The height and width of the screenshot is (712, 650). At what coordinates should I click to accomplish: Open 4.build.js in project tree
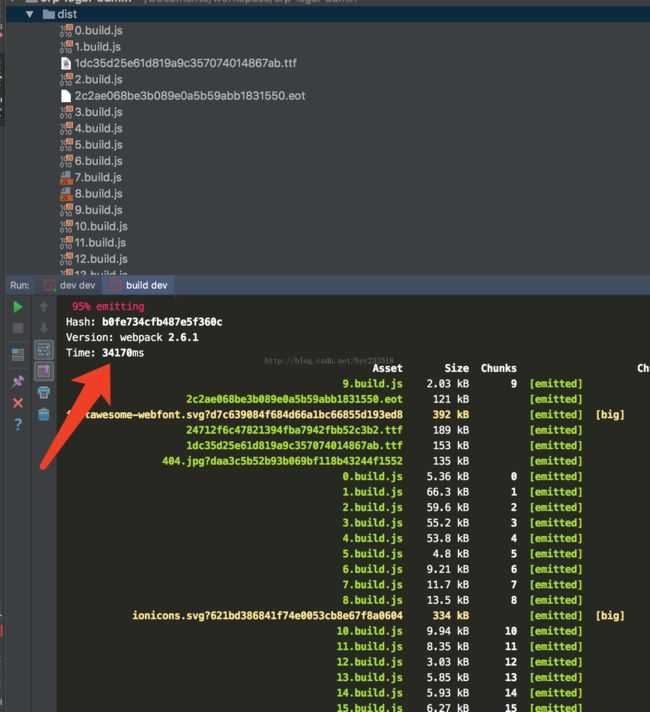pos(98,129)
